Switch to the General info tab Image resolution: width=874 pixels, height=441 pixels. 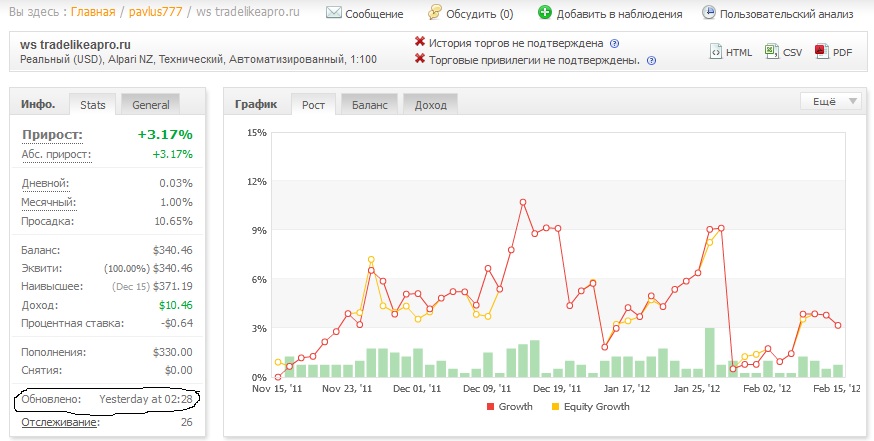pos(150,105)
